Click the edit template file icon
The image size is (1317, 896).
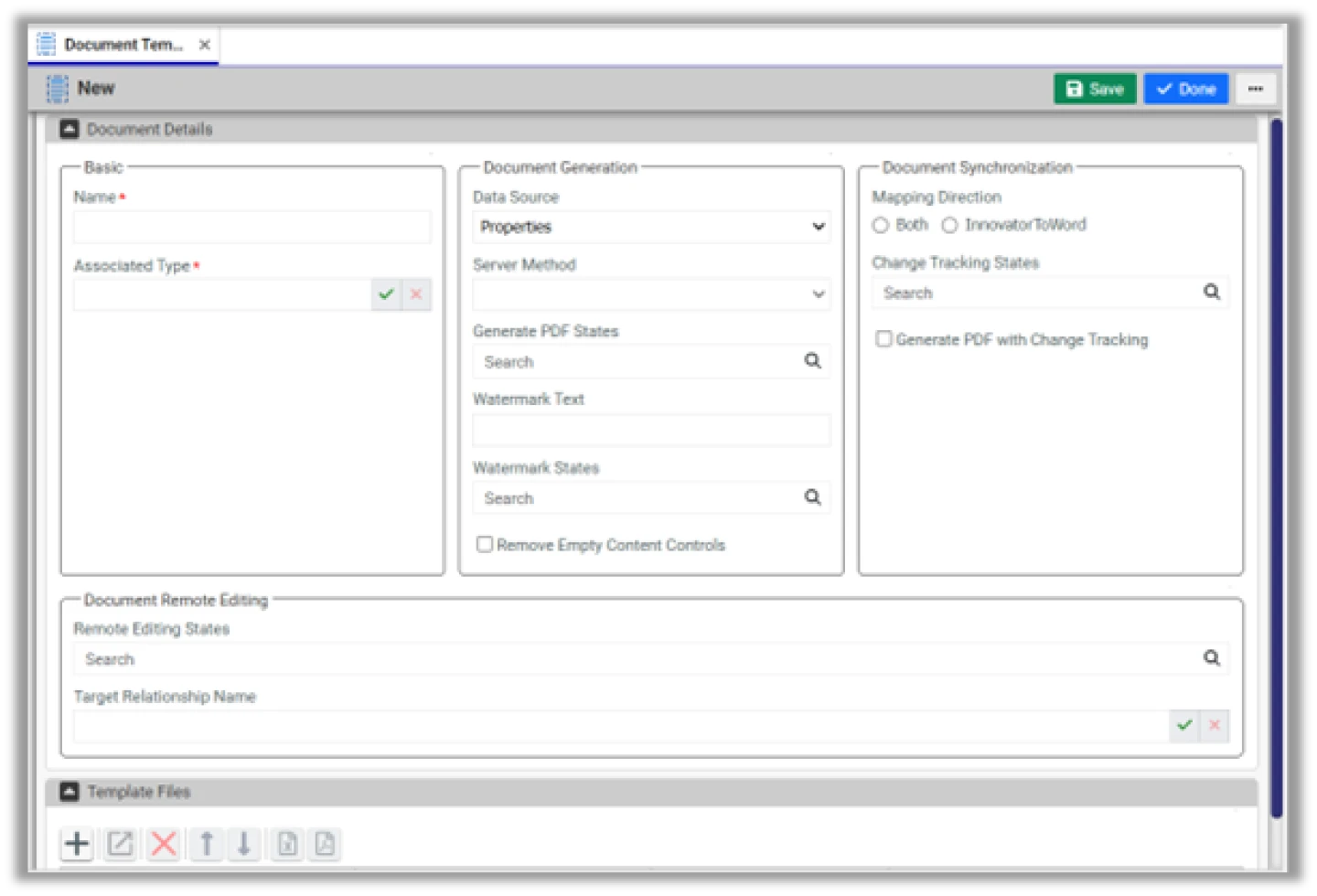point(120,843)
